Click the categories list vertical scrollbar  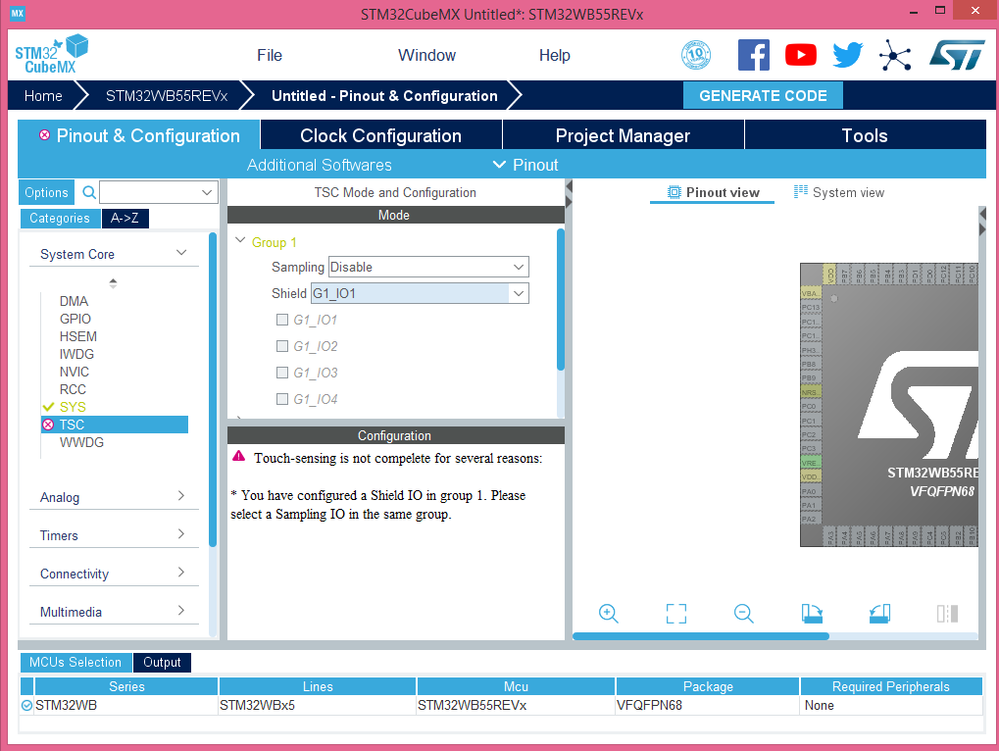[x=213, y=390]
